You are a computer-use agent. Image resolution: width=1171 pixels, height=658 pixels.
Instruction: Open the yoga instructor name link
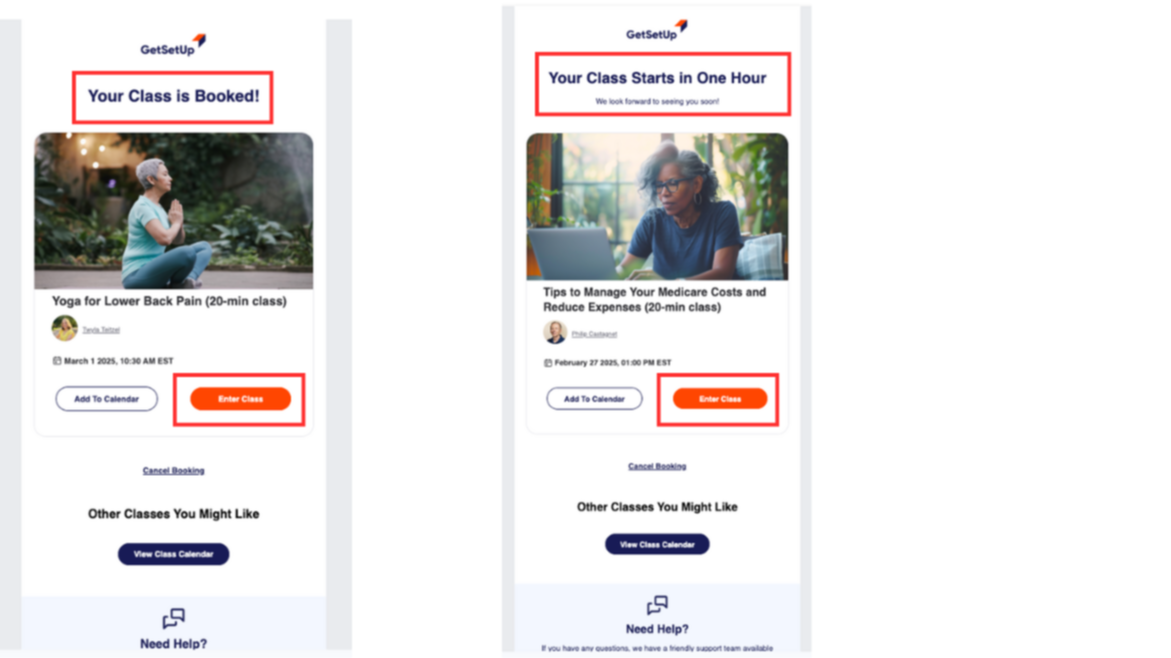pos(101,329)
